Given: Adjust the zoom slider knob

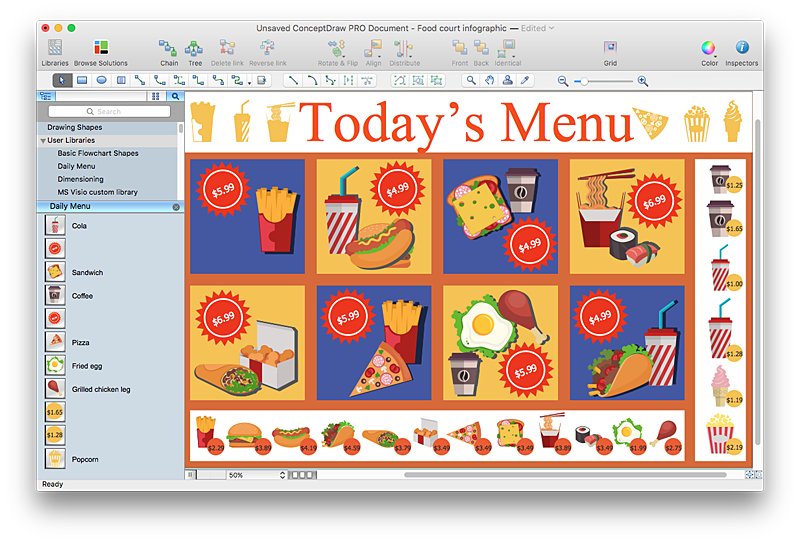Looking at the screenshot, I should [x=584, y=81].
